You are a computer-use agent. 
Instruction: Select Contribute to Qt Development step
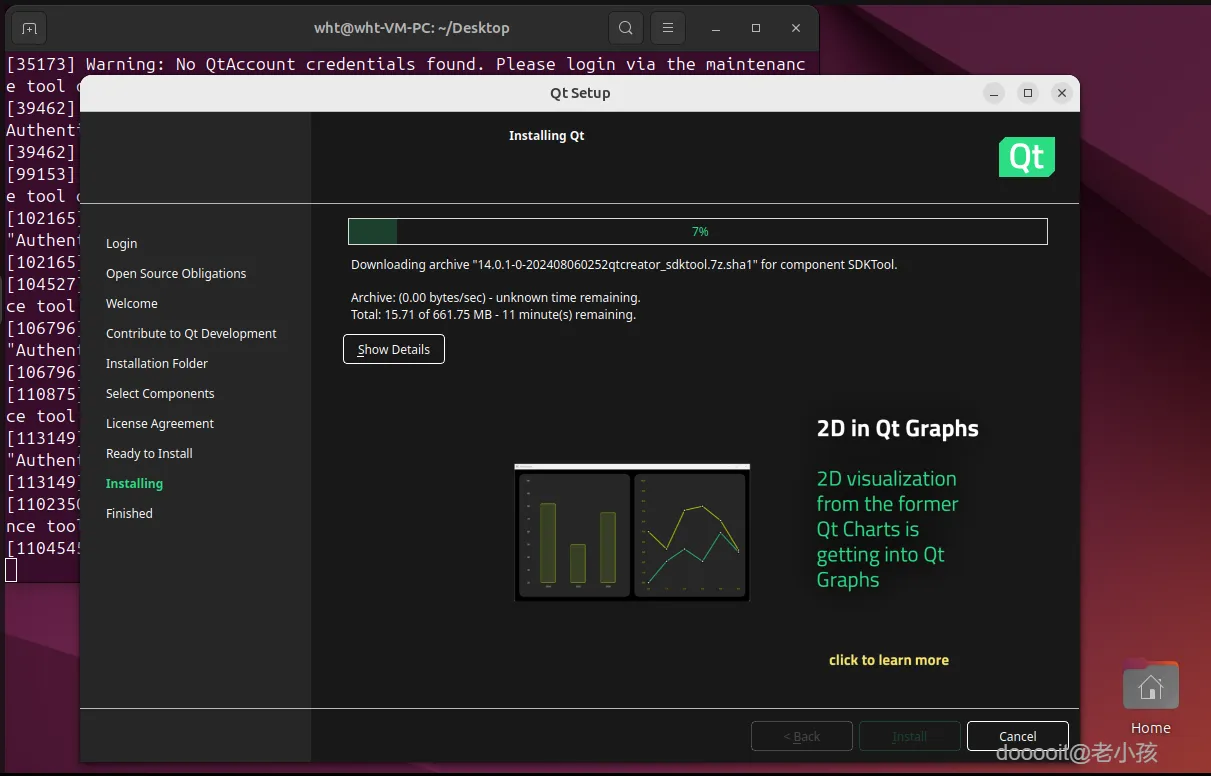pyautogui.click(x=191, y=333)
